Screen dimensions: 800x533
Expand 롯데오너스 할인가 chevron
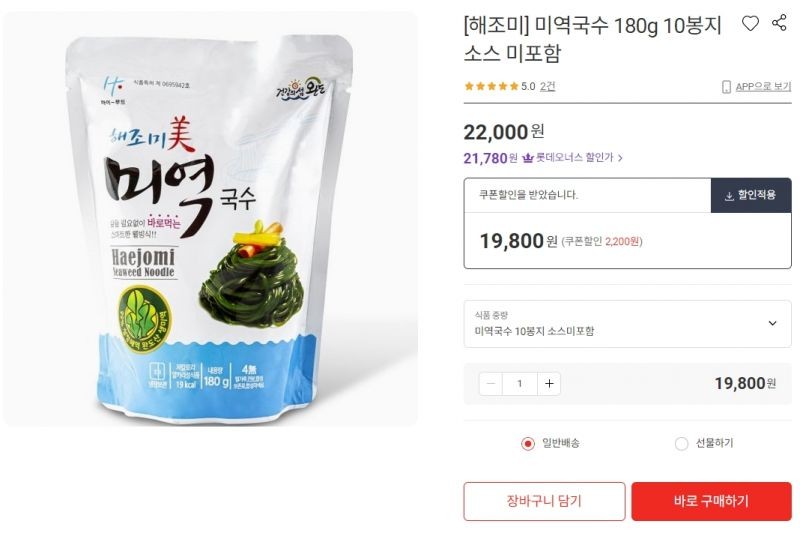[620, 158]
